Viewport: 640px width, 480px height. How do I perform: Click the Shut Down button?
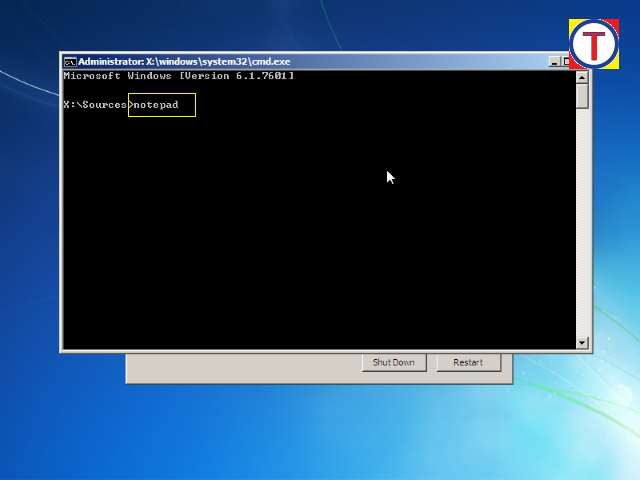coord(394,362)
